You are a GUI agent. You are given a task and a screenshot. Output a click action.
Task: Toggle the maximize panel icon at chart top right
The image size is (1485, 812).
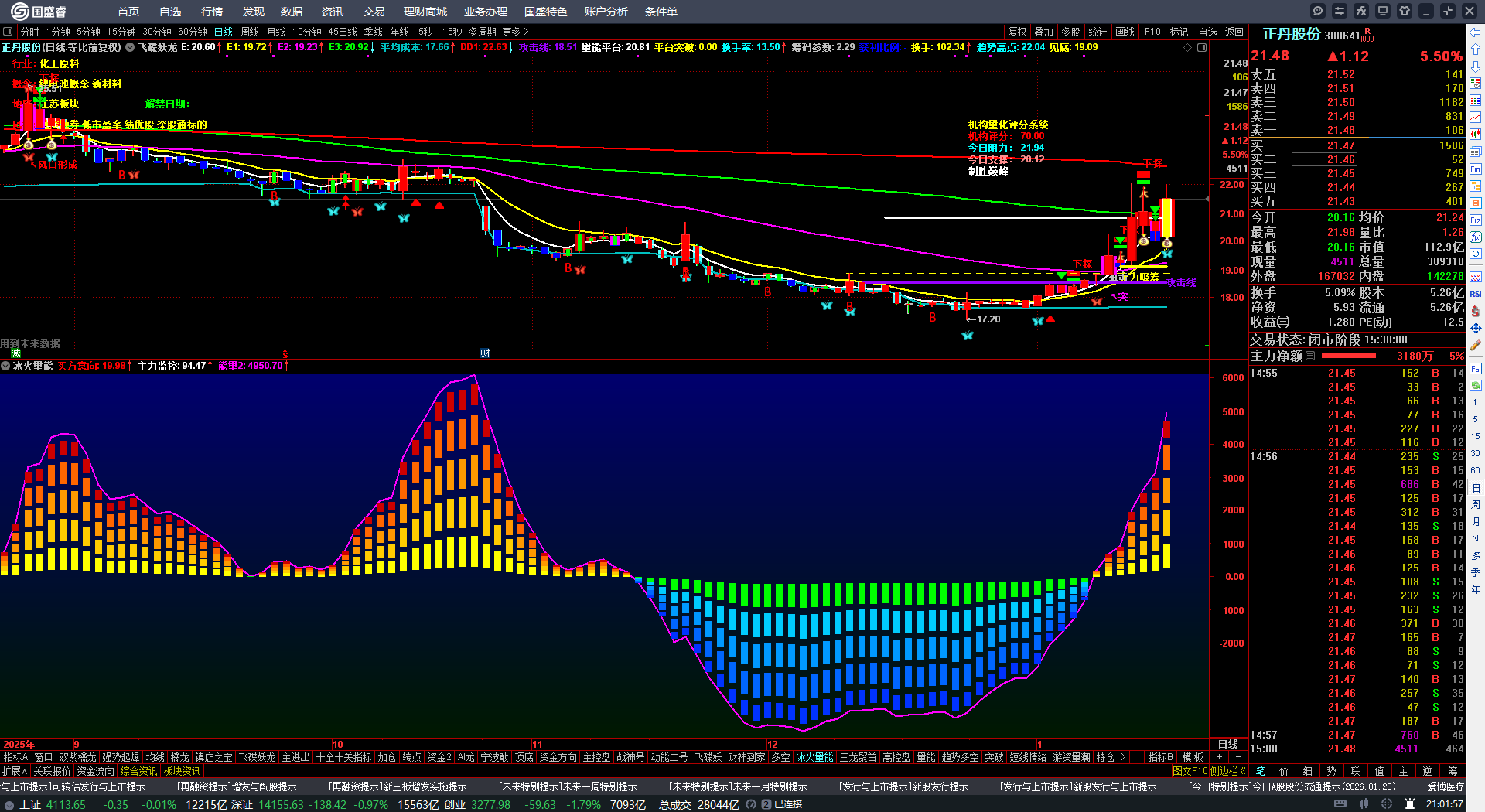coord(1202,47)
